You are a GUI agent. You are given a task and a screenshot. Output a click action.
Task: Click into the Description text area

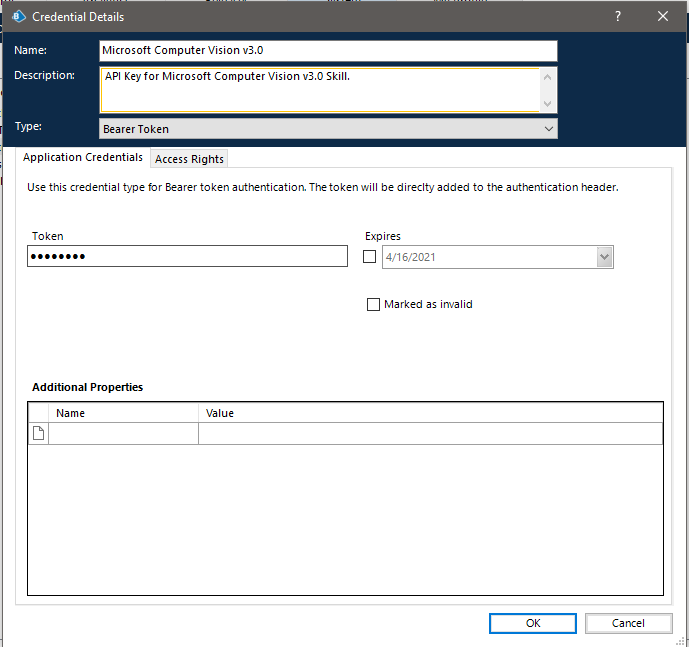[x=320, y=90]
